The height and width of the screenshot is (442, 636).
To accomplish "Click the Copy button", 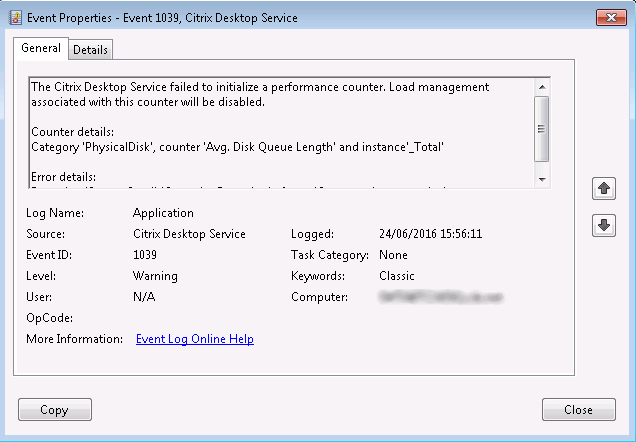I will pos(55,410).
